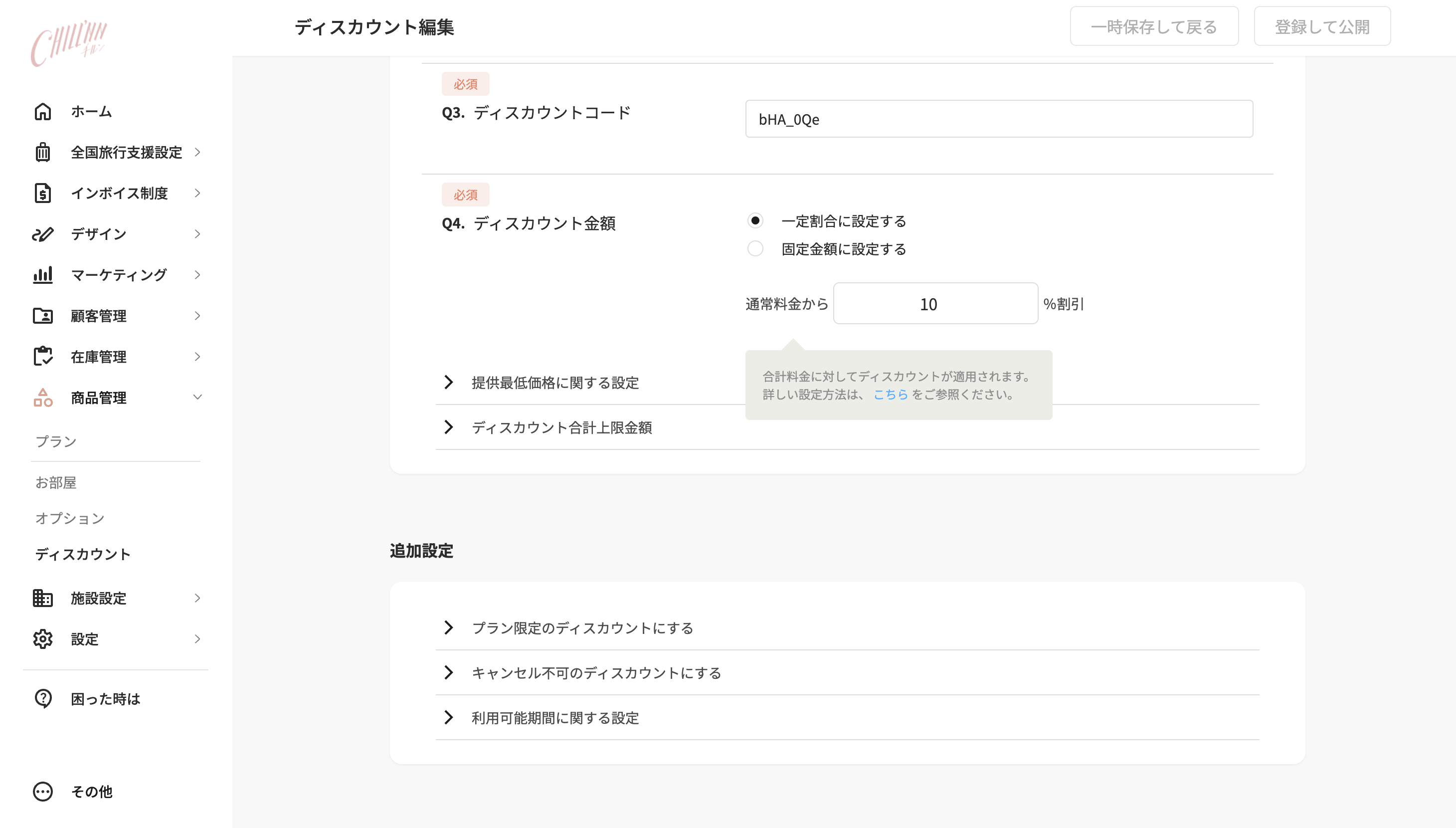
Task: Click the インボイス制度 document icon
Action: pos(42,193)
